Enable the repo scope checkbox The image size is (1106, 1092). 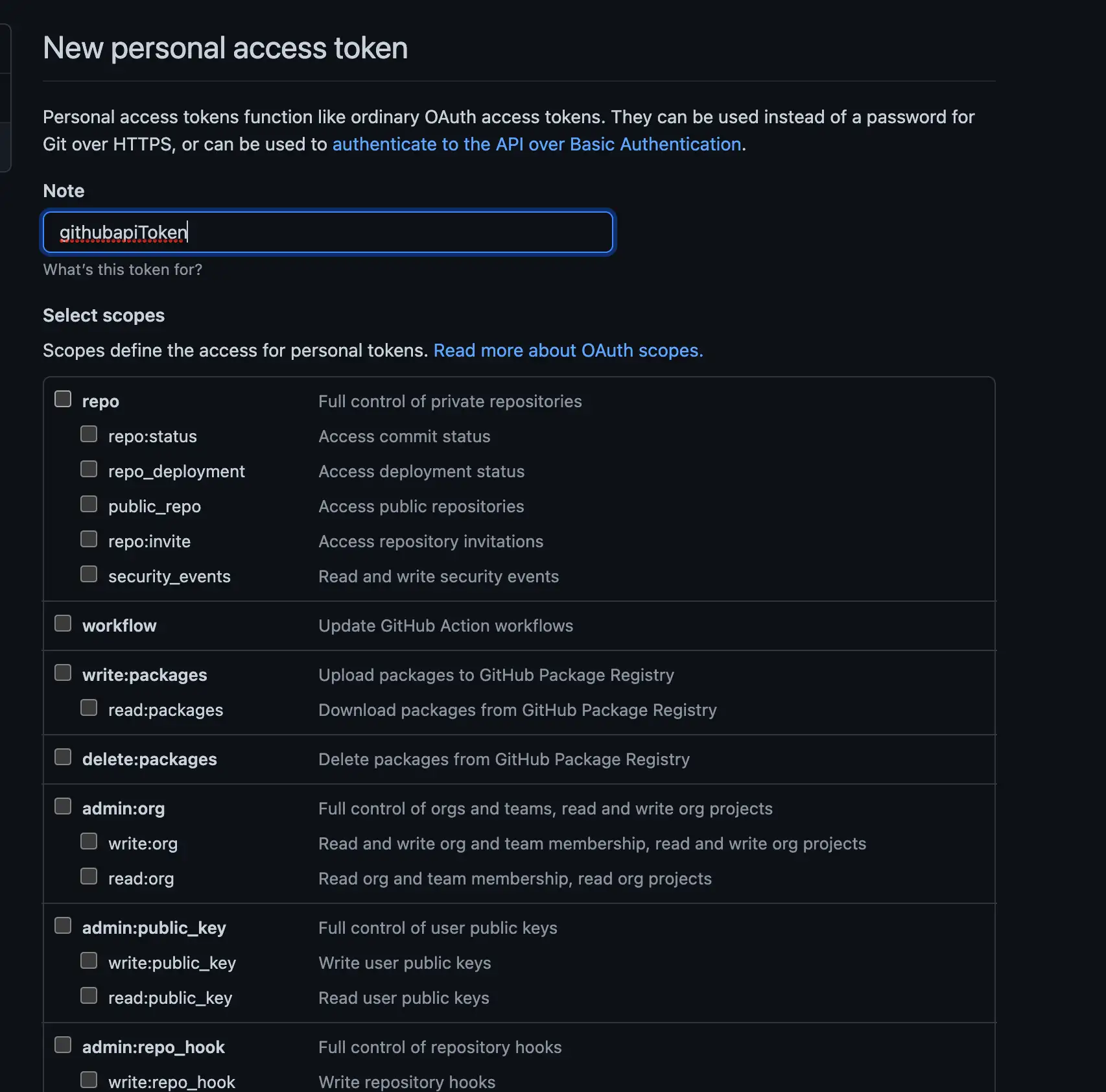pyautogui.click(x=63, y=399)
